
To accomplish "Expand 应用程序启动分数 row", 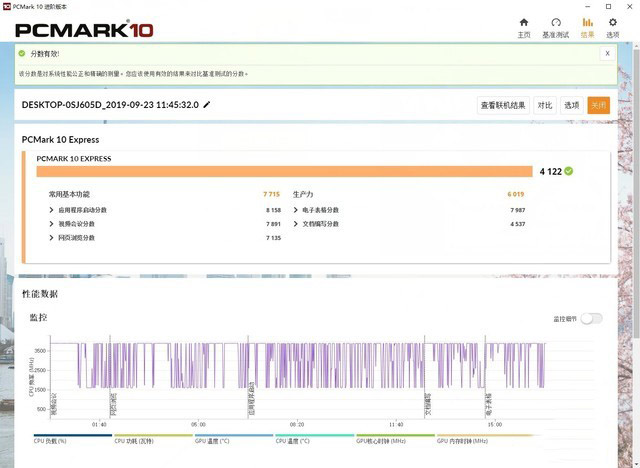I will tap(51, 210).
